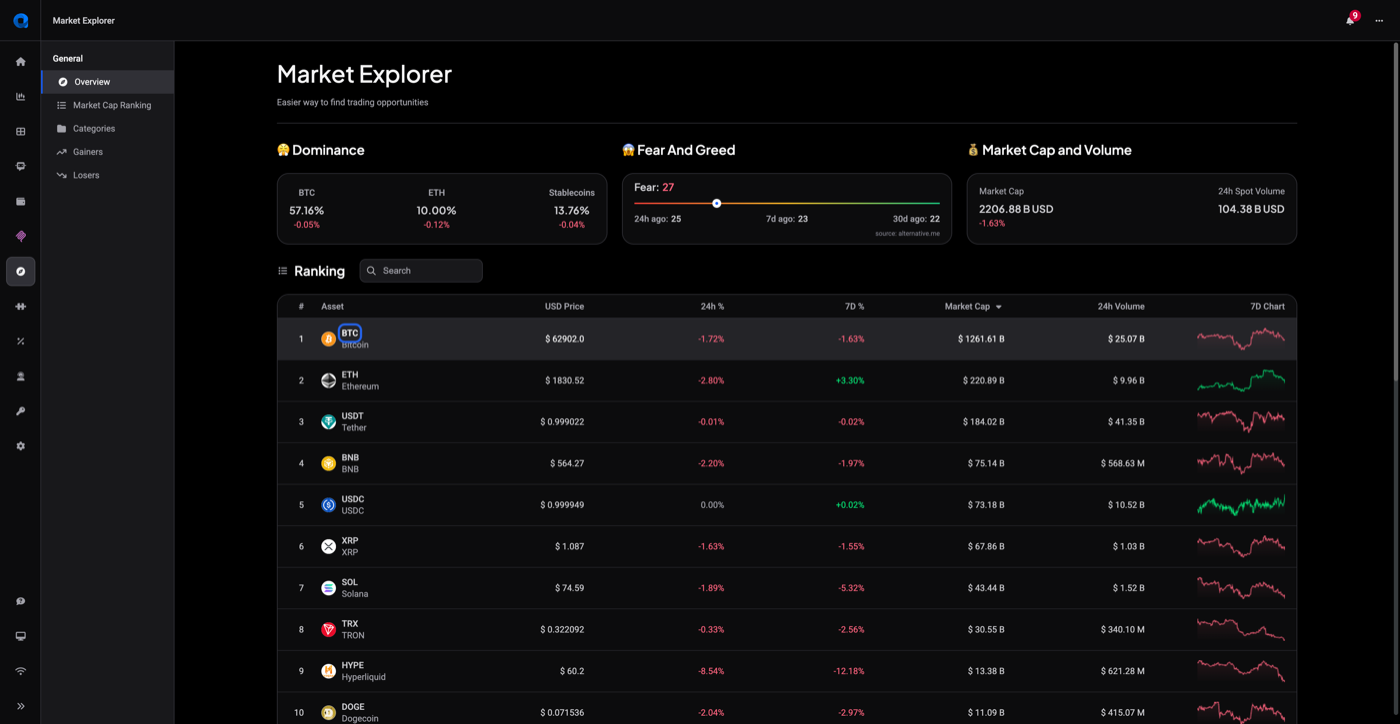Click source: alternative.me text
The height and width of the screenshot is (724, 1400).
pos(907,234)
